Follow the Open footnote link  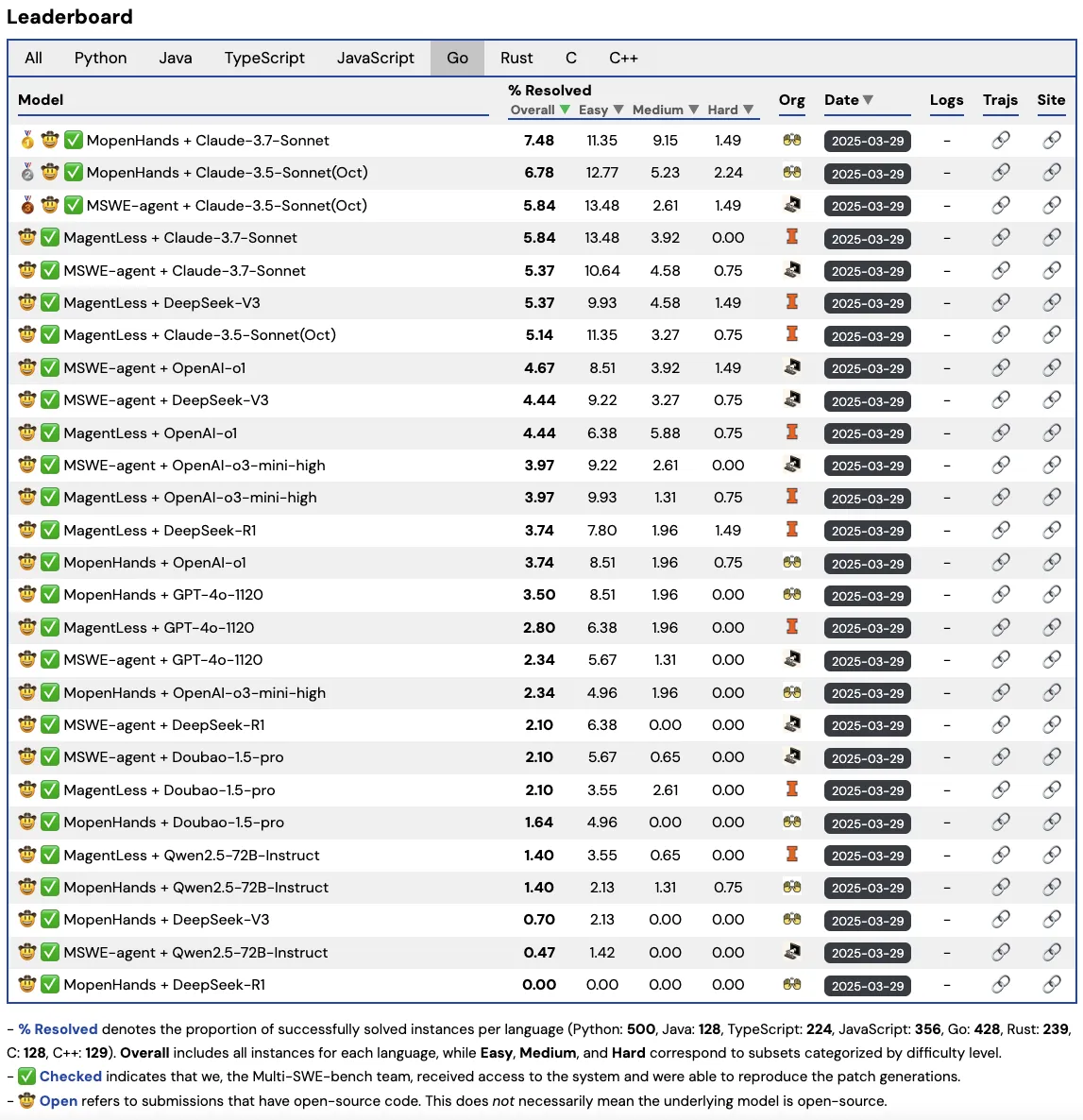(x=59, y=1101)
